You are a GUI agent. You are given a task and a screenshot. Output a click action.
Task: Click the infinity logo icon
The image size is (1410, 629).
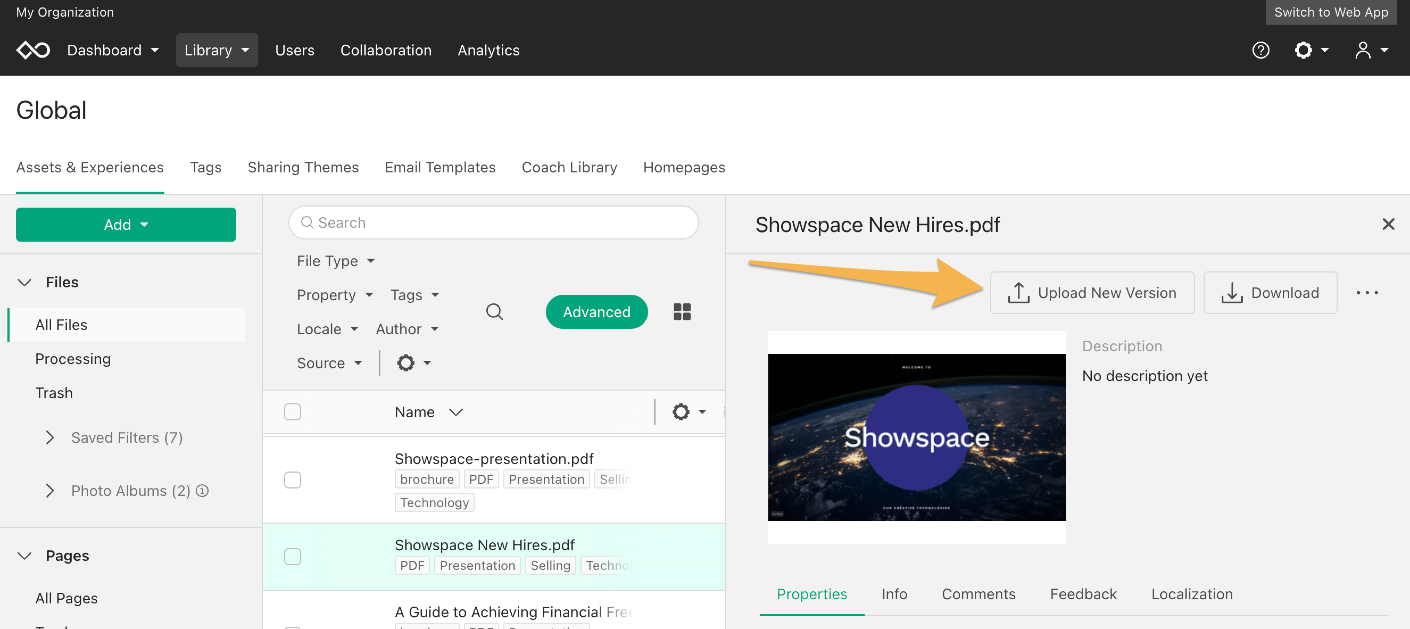(33, 50)
